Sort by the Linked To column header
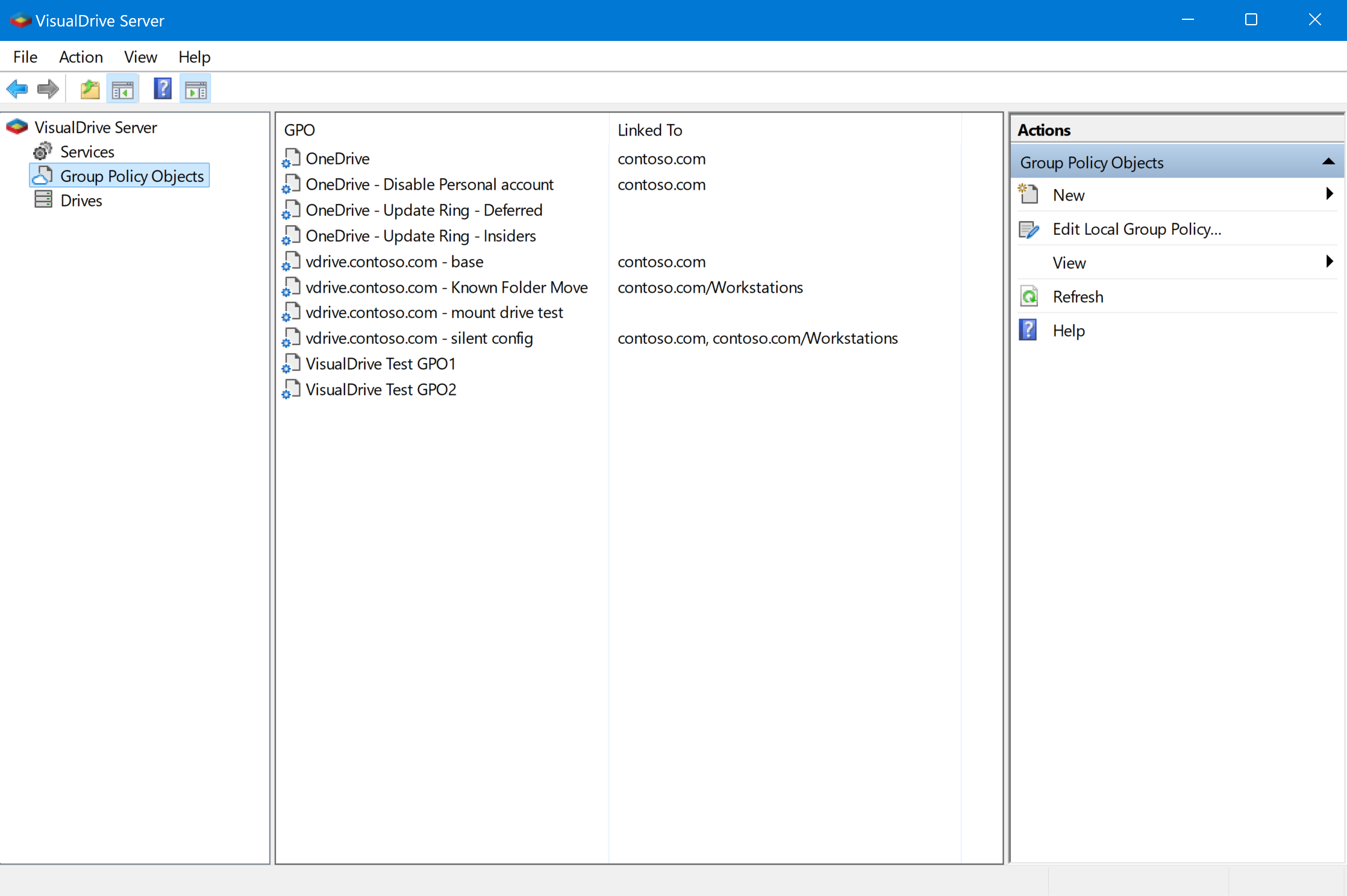Screen dimensions: 1347x896 click(x=649, y=130)
